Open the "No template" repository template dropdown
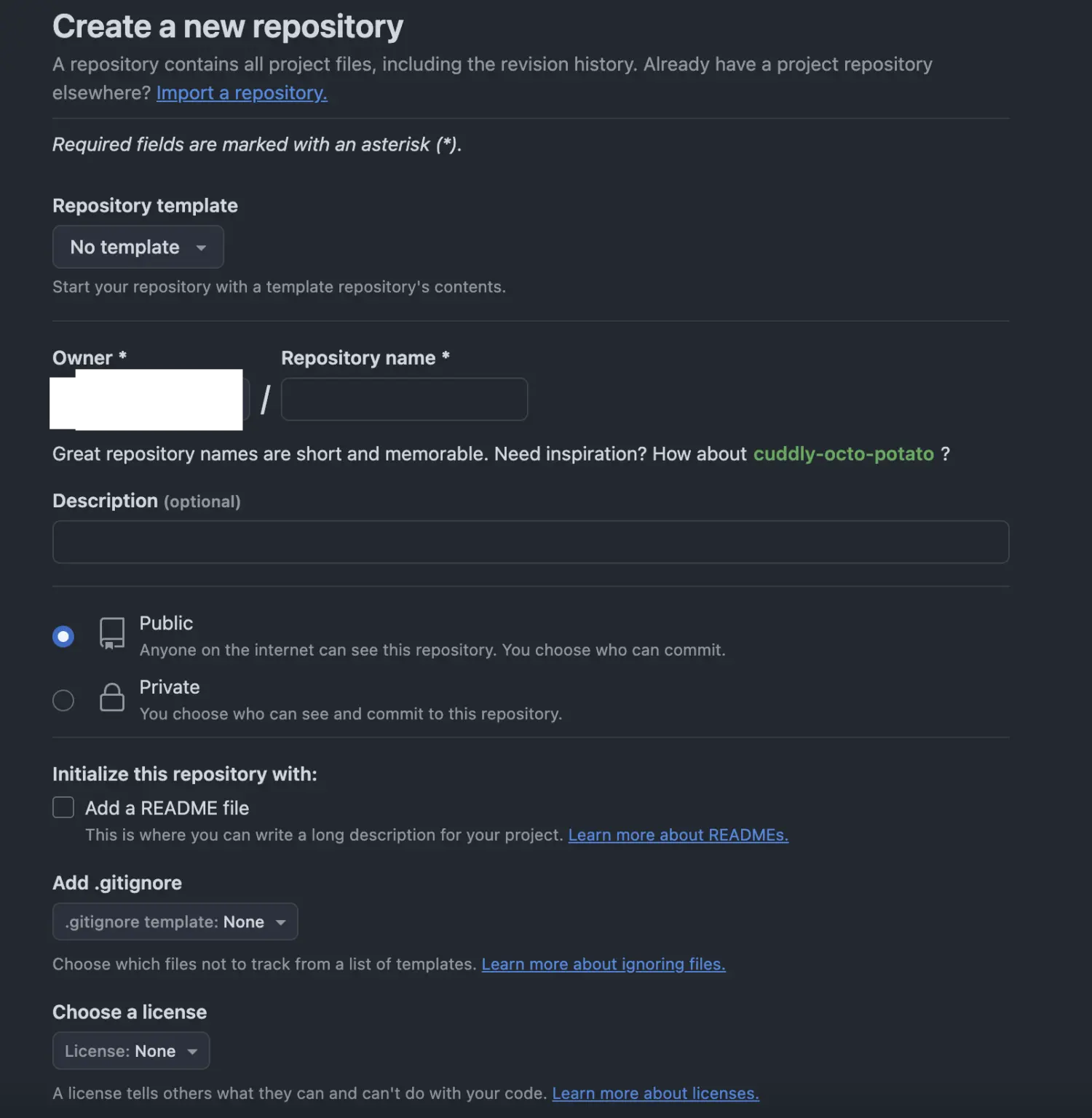The width and height of the screenshot is (1092, 1118). pos(138,247)
